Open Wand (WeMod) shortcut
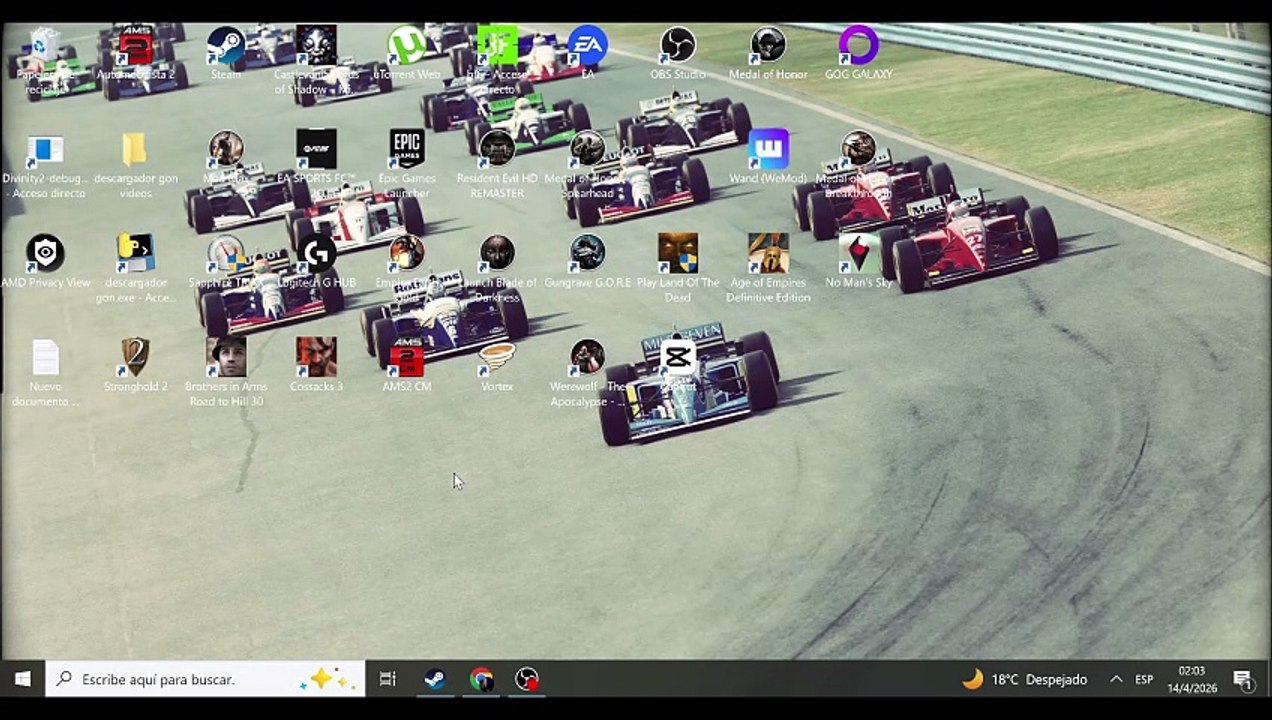Screen dimensions: 1272x720 point(768,158)
